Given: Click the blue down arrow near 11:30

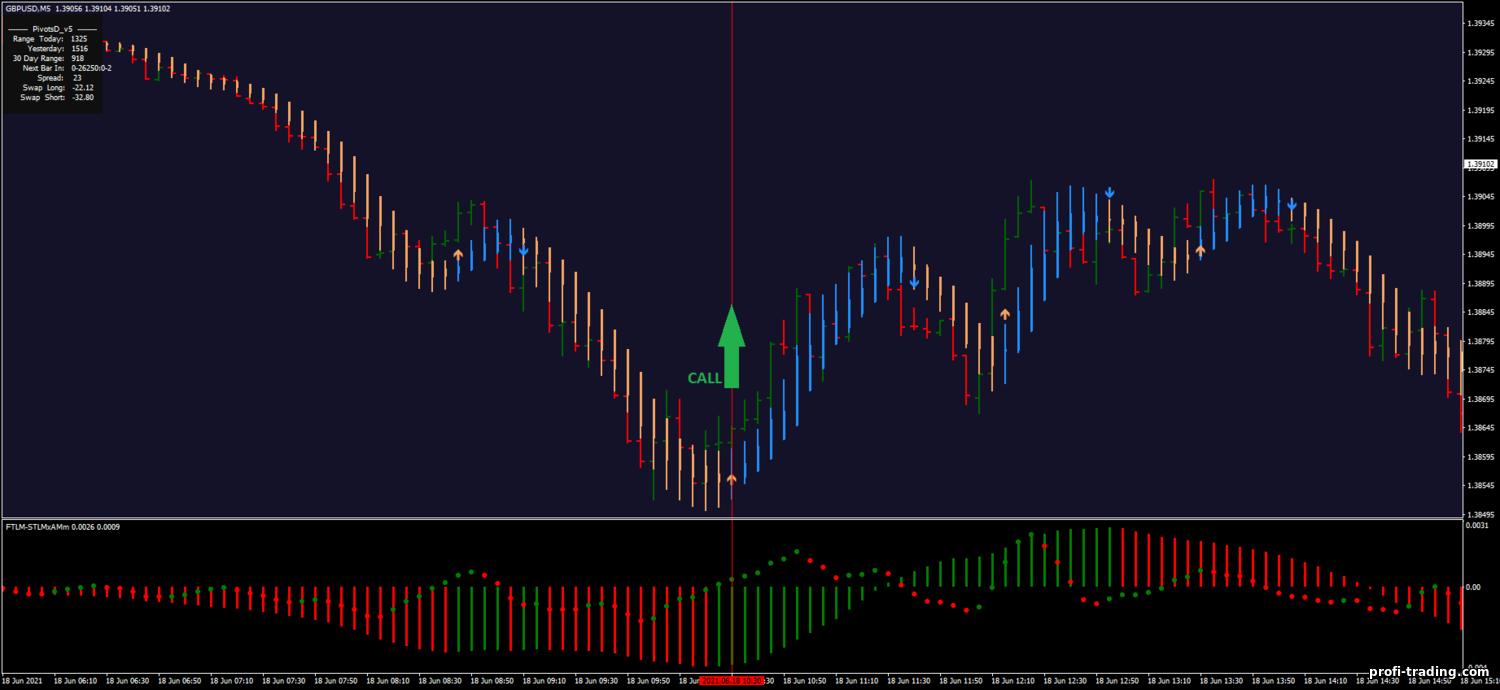Looking at the screenshot, I should [914, 283].
